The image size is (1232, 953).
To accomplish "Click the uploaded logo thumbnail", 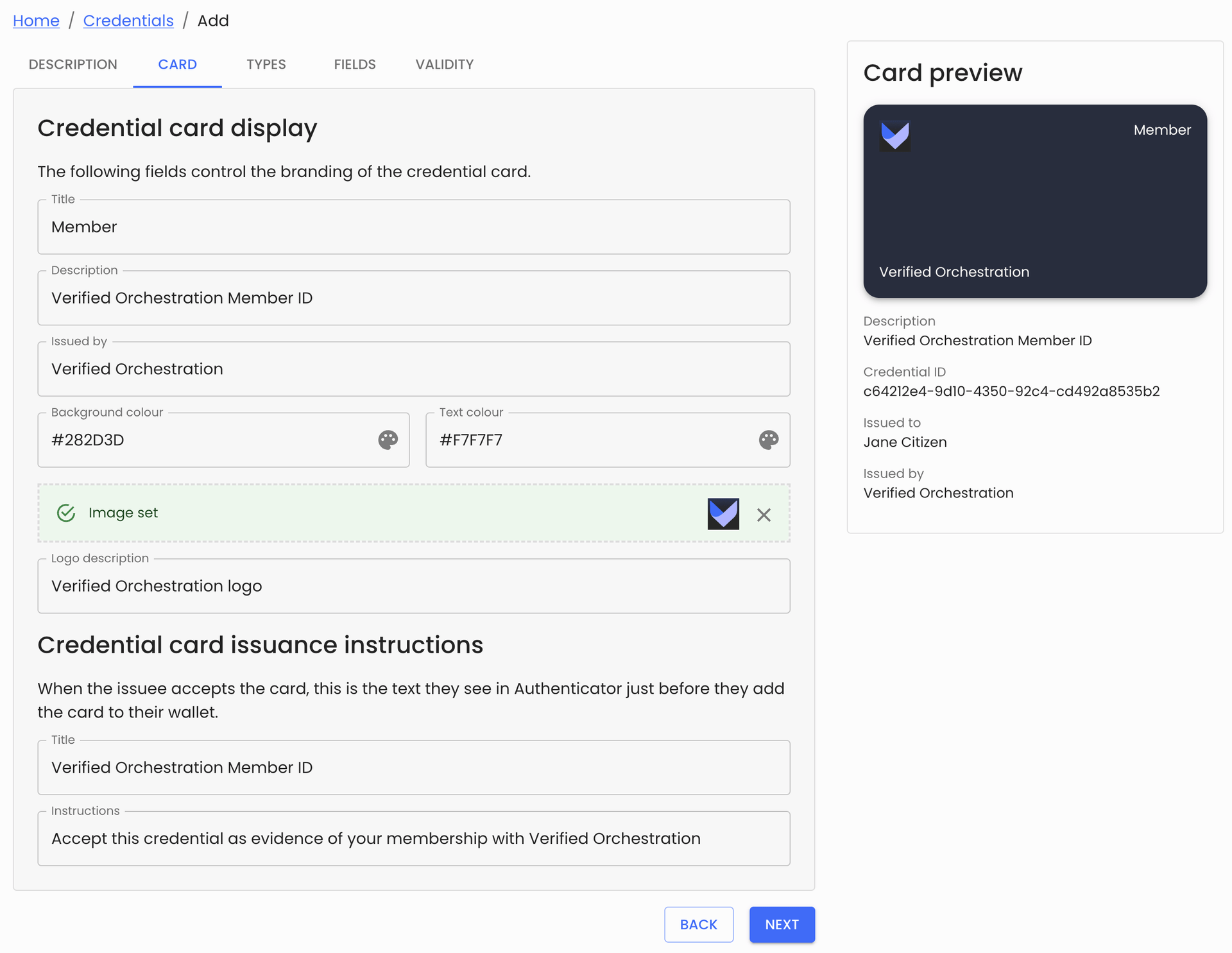I will coord(723,514).
